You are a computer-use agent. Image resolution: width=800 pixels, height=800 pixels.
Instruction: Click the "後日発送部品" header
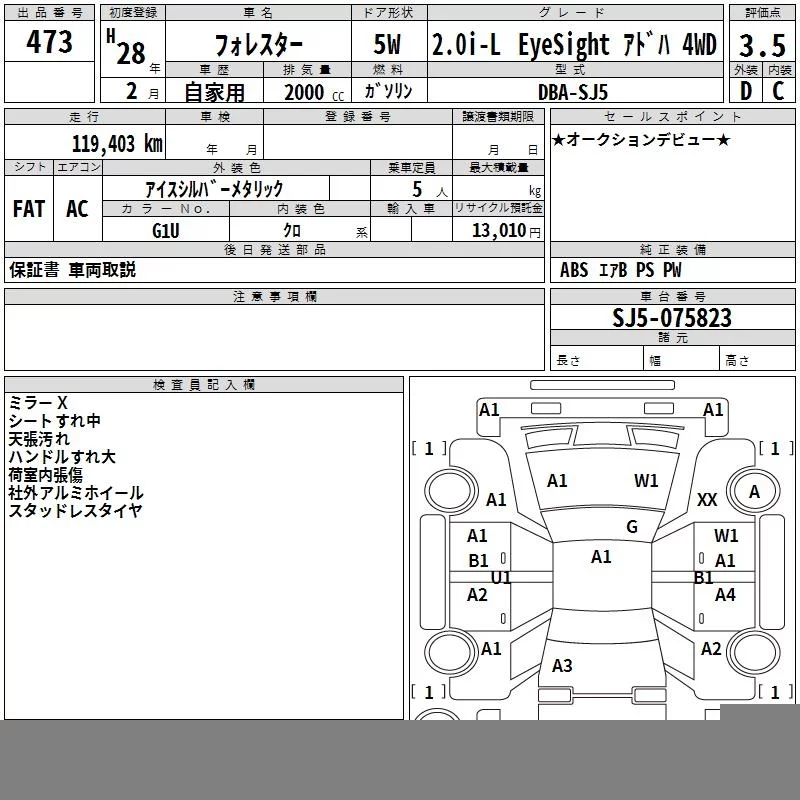[274, 249]
